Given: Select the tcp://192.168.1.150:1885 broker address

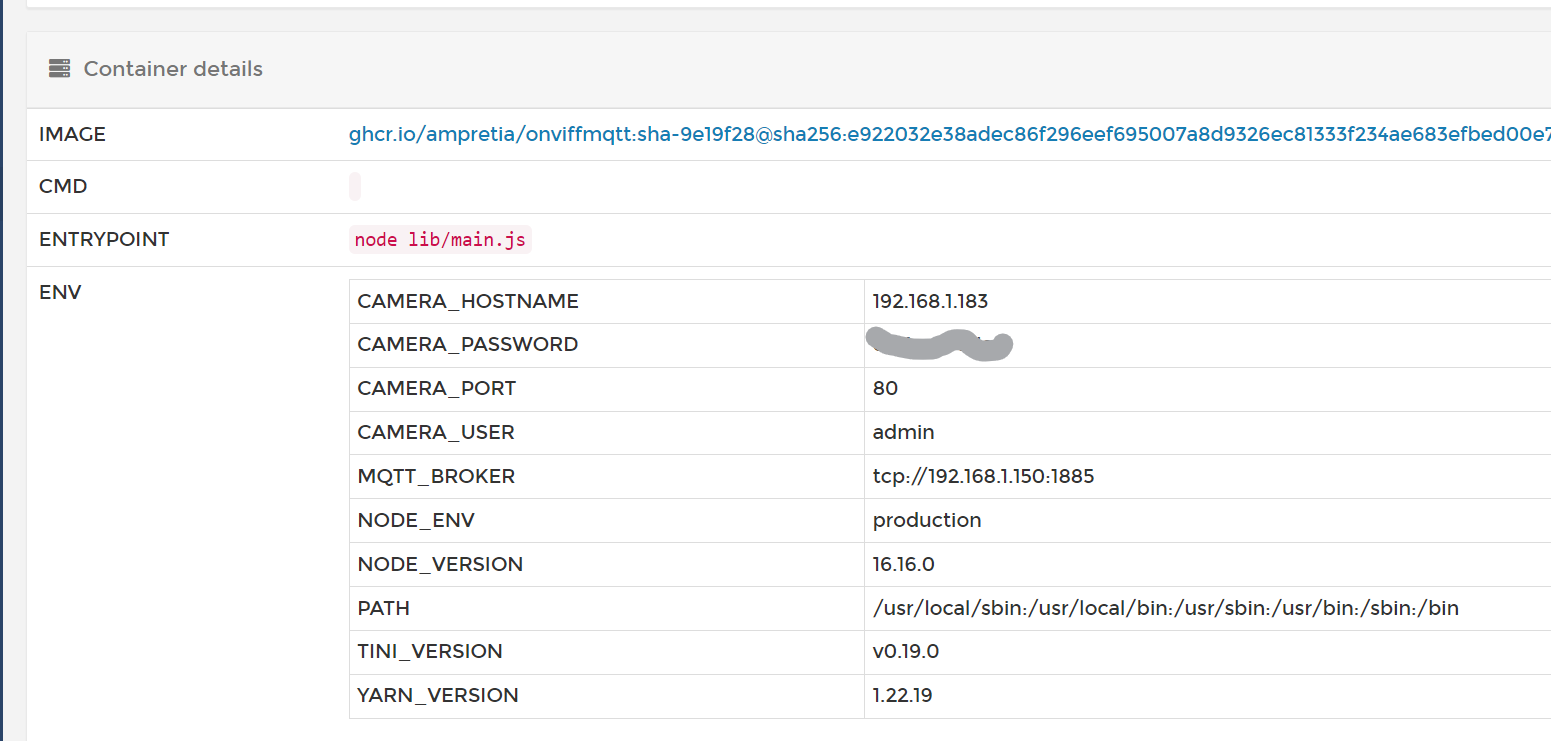Looking at the screenshot, I should 983,476.
